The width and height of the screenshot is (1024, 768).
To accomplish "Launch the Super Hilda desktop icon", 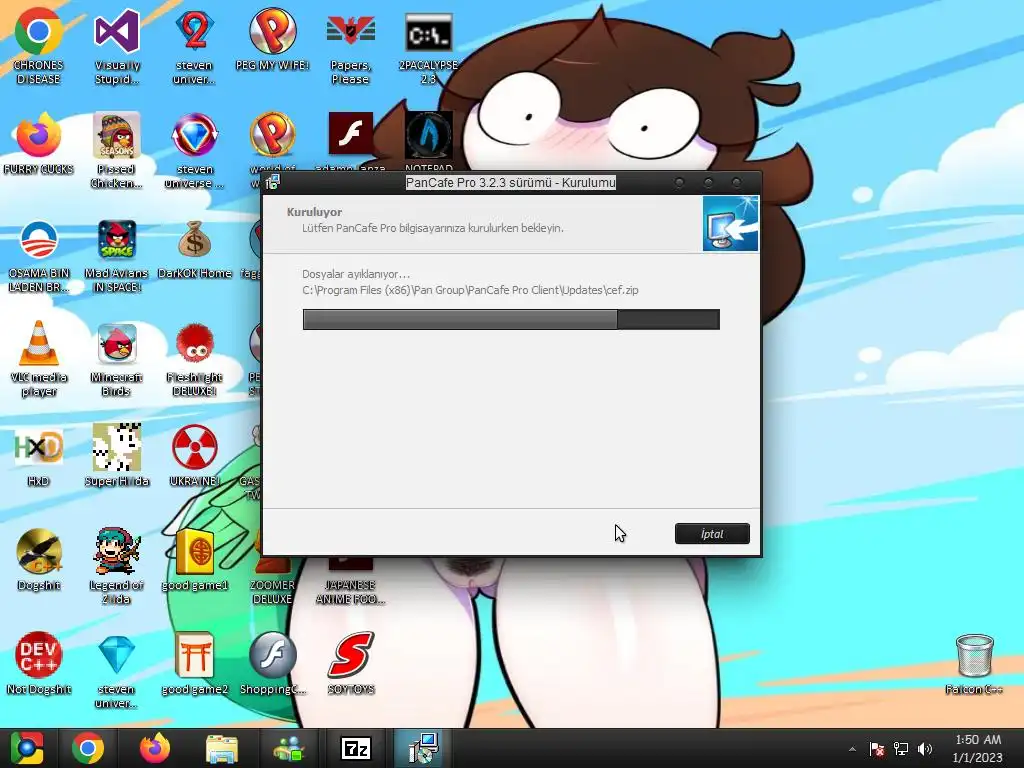I will click(x=116, y=447).
